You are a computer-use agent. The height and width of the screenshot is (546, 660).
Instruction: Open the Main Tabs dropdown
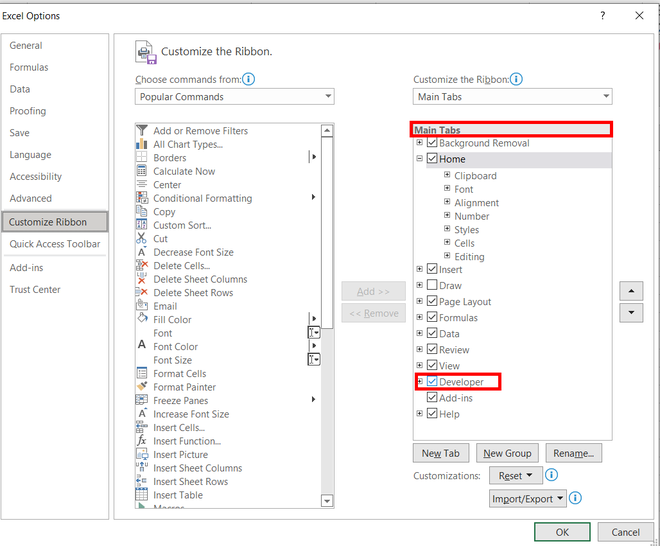click(x=512, y=96)
